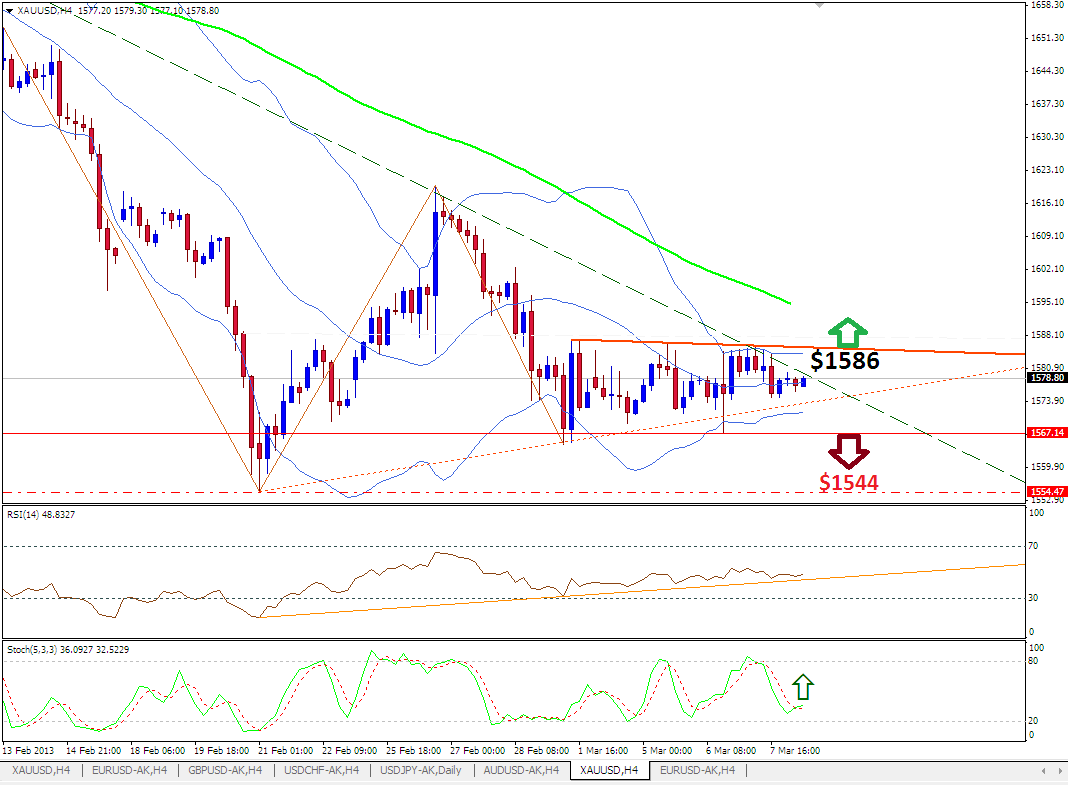Click the Stoch(5,3,3) indicator label

[67, 649]
